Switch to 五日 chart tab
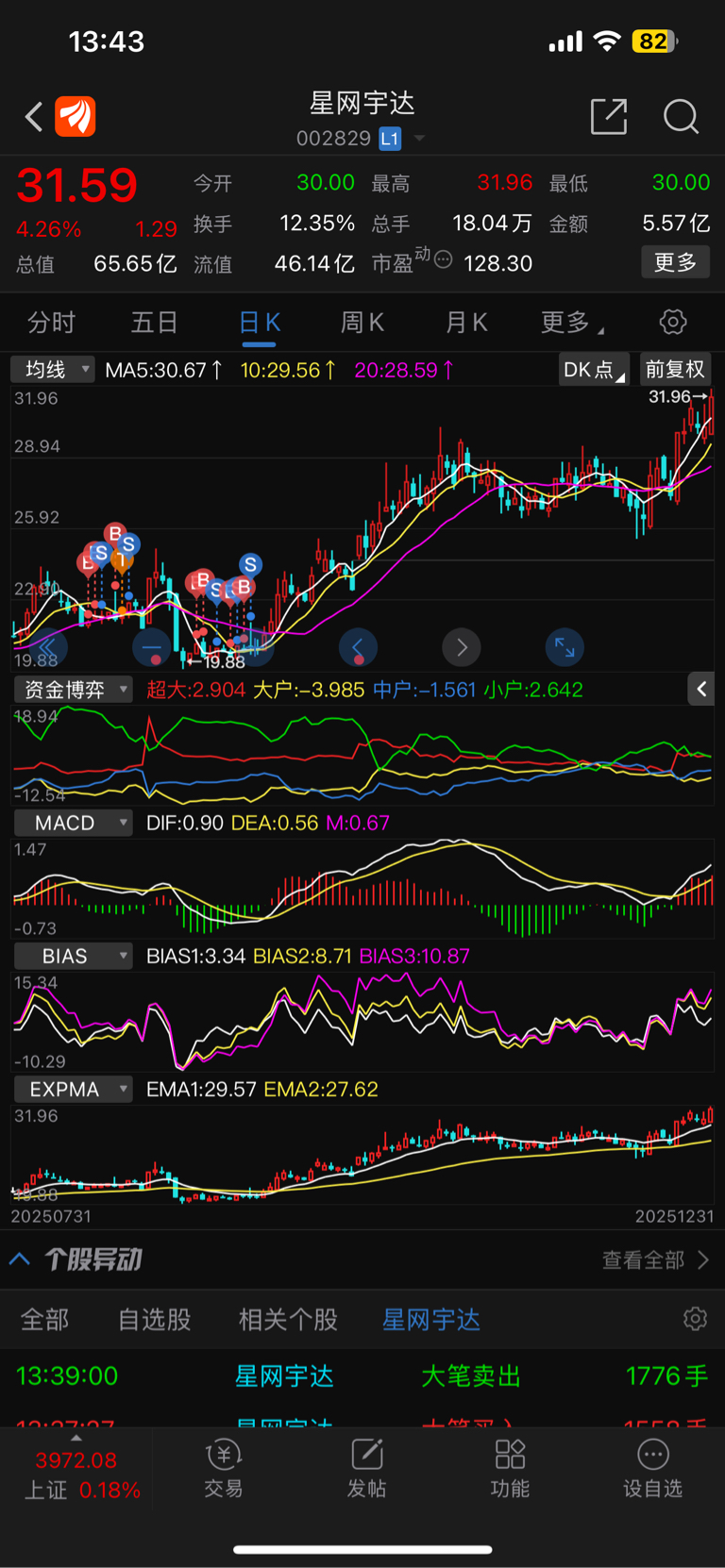 (x=155, y=323)
